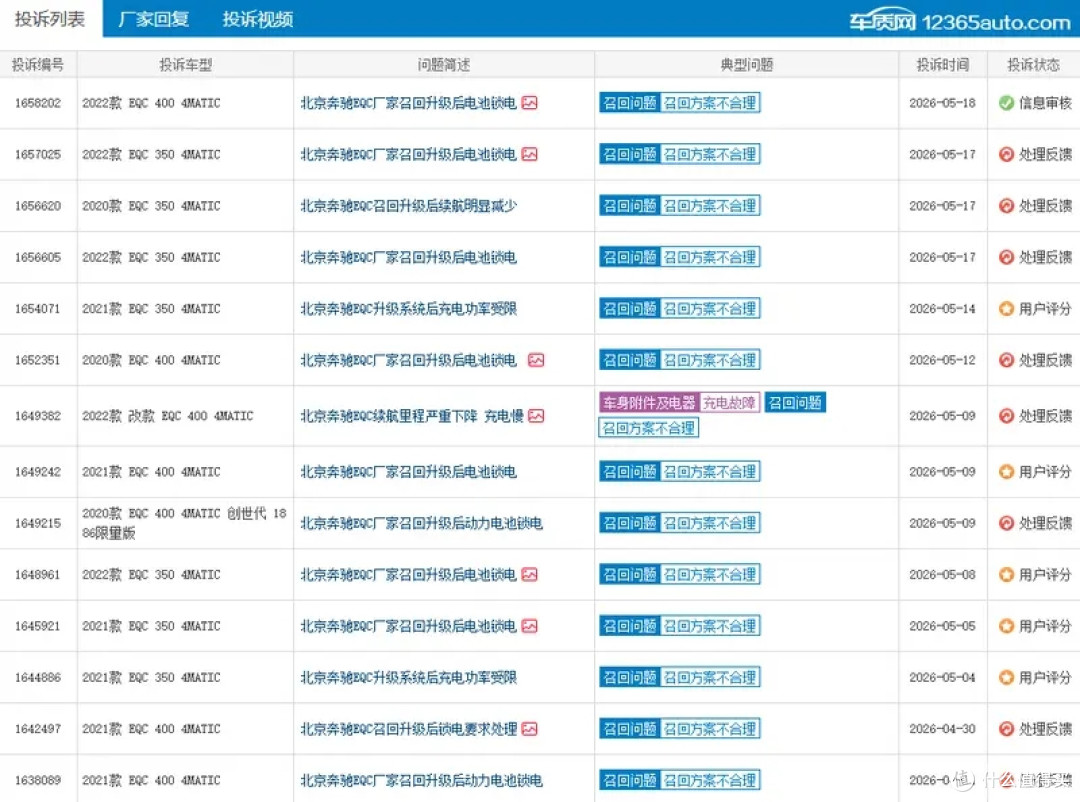This screenshot has height=802, width=1080.
Task: Click date 2026-04-30 for complaint 1642497
Action: (x=942, y=728)
